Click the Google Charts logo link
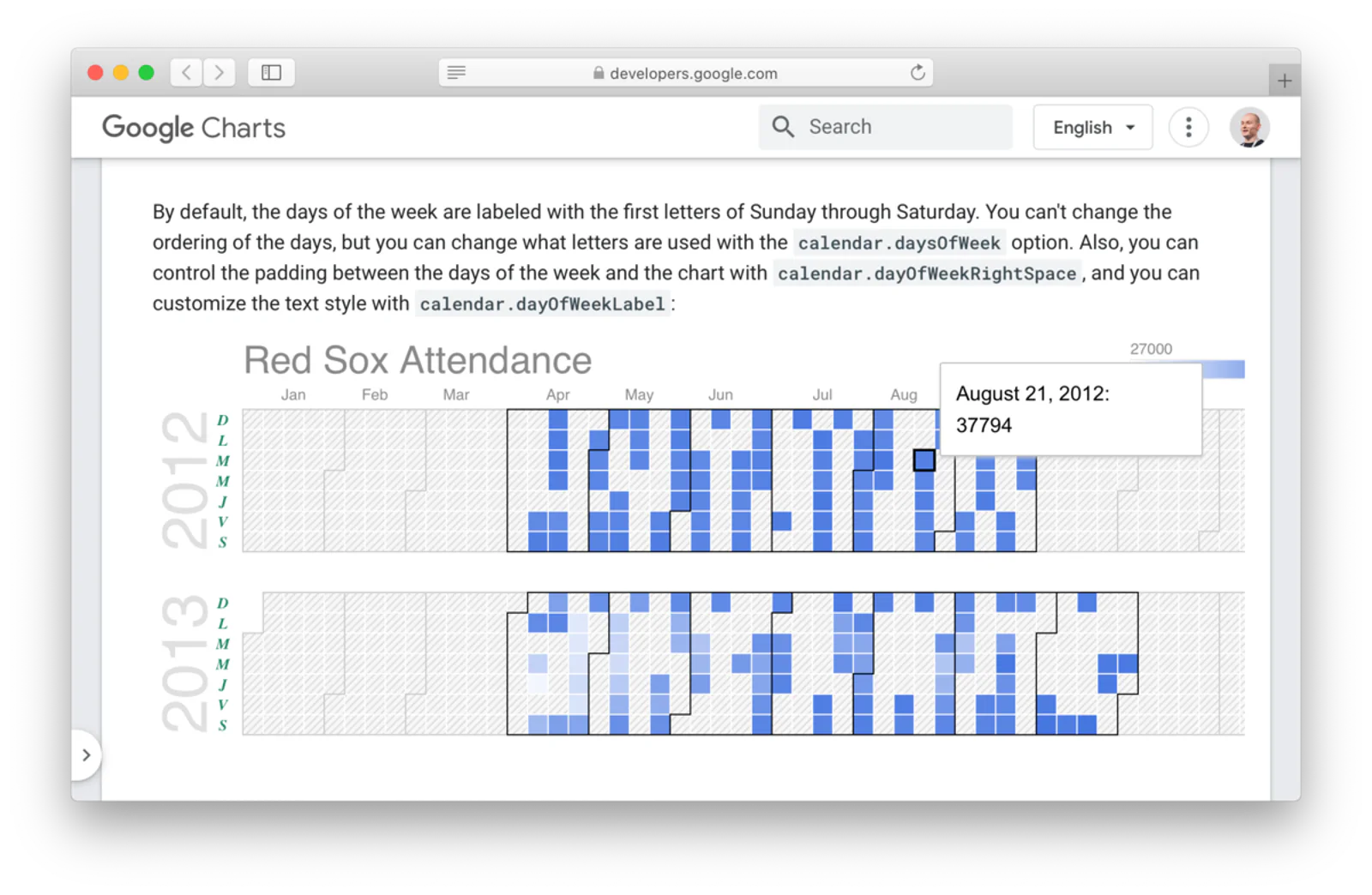Screen dimensions: 1372x895 coord(194,128)
